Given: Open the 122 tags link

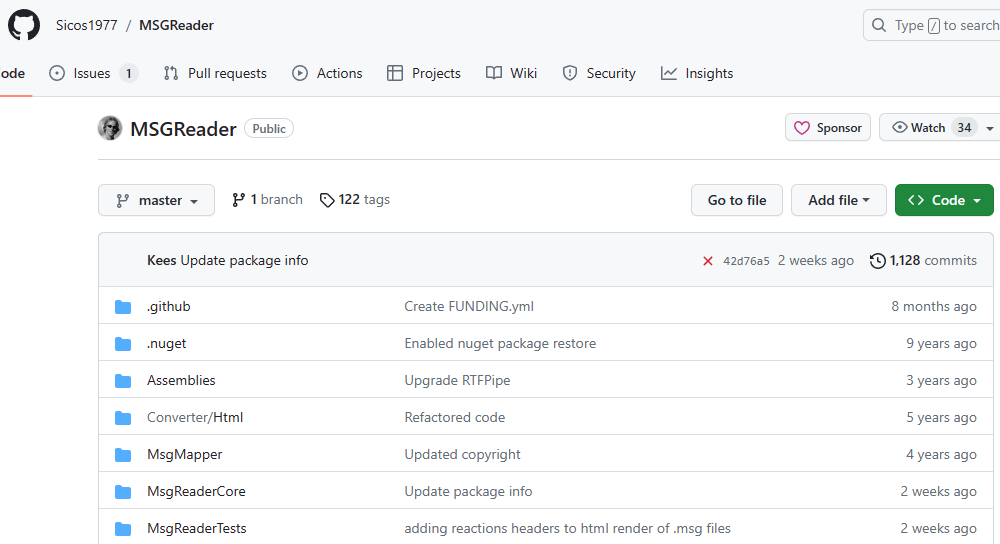Looking at the screenshot, I should coord(355,200).
